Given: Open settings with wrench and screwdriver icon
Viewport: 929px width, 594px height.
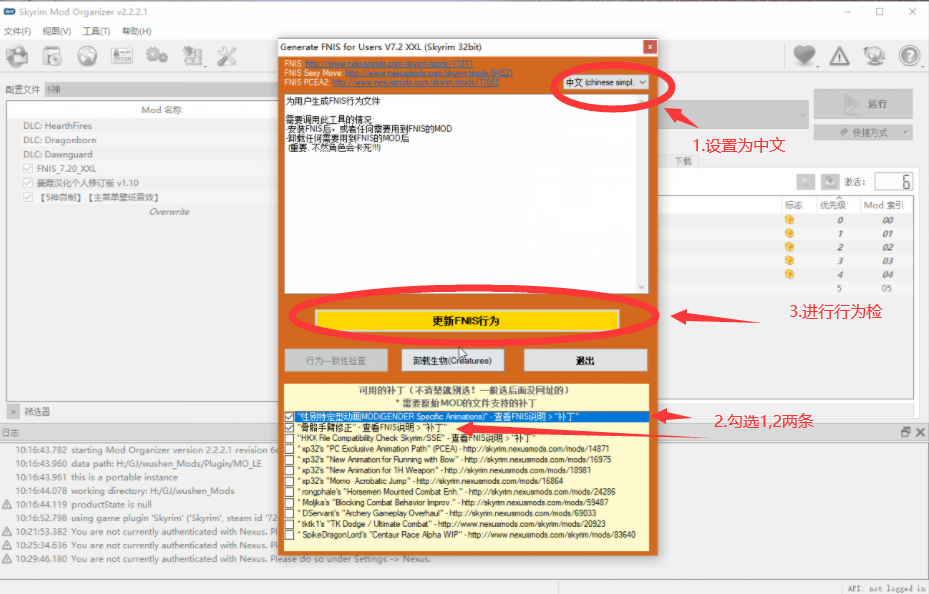Looking at the screenshot, I should tap(227, 56).
